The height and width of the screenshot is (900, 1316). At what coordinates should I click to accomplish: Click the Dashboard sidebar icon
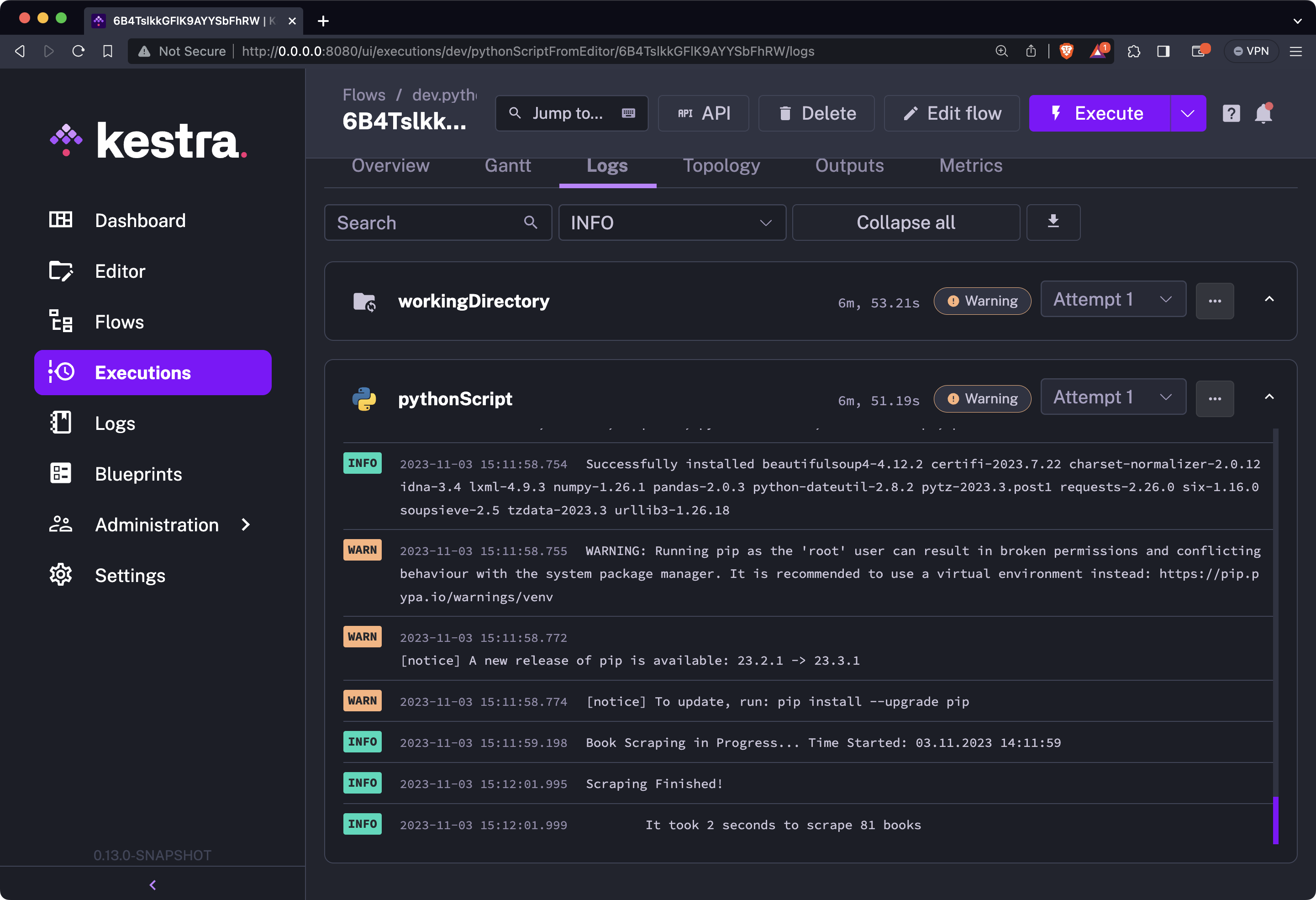tap(61, 220)
